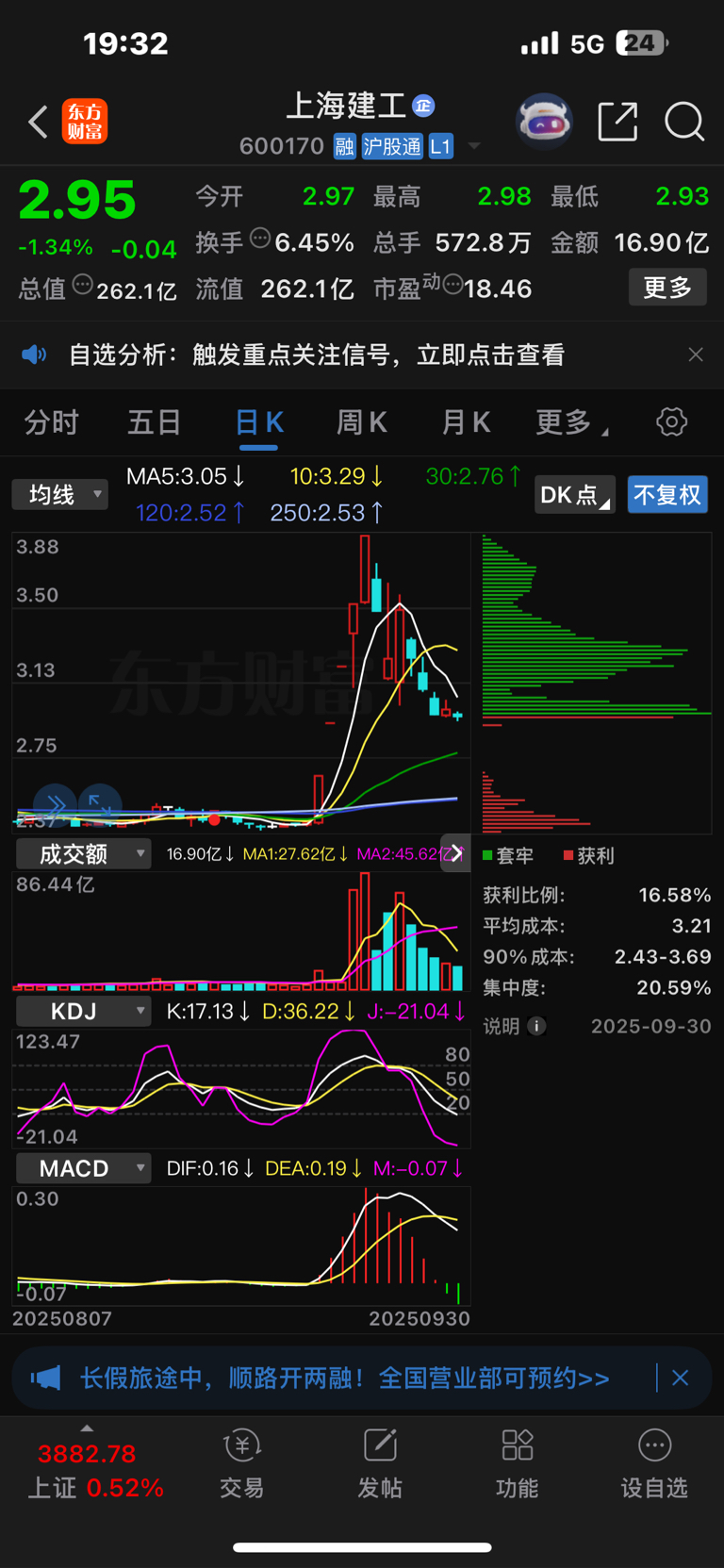The height and width of the screenshot is (1568, 724).
Task: Tap the KDJ indicator chart
Action: click(241, 1088)
